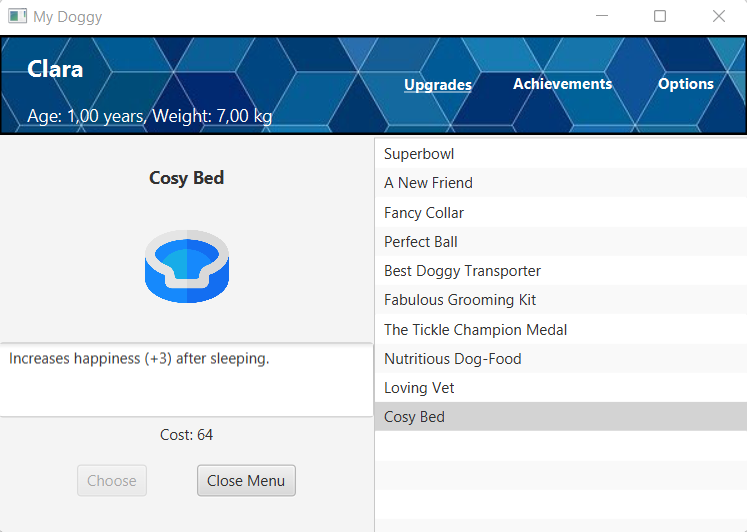Select A New Friend upgrade
The height and width of the screenshot is (532, 747).
(428, 183)
